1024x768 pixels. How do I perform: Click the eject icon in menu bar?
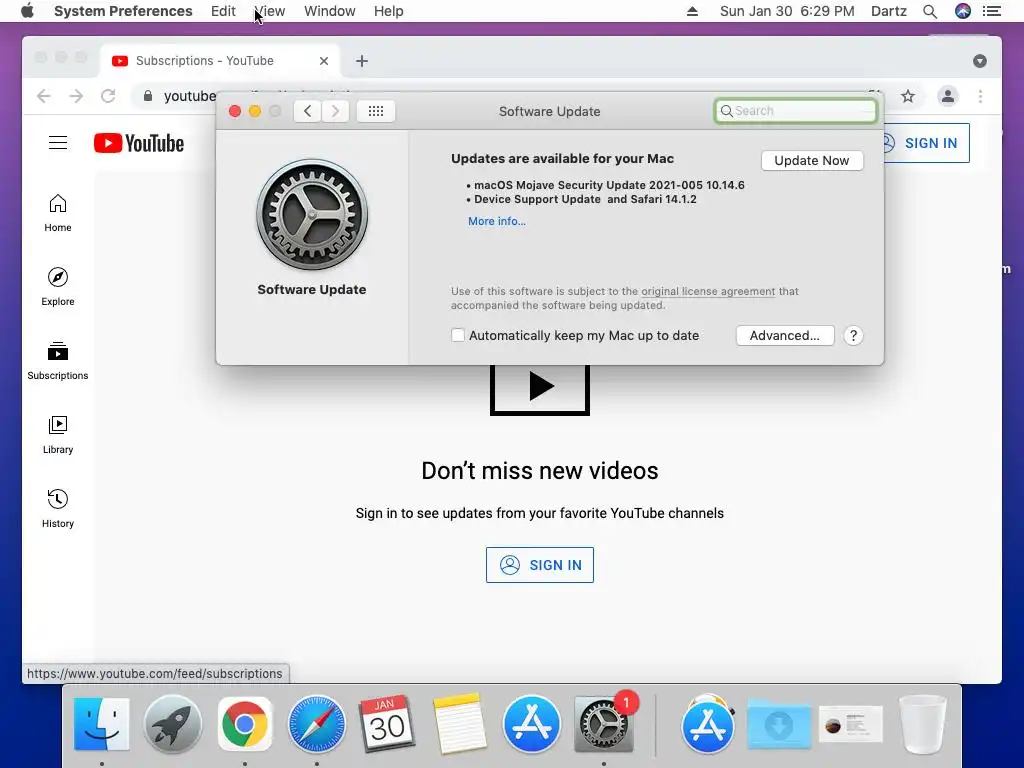tap(692, 11)
